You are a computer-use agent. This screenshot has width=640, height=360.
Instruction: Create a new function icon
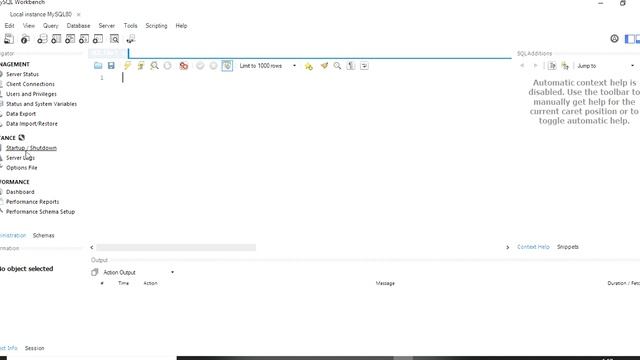tap(98, 39)
